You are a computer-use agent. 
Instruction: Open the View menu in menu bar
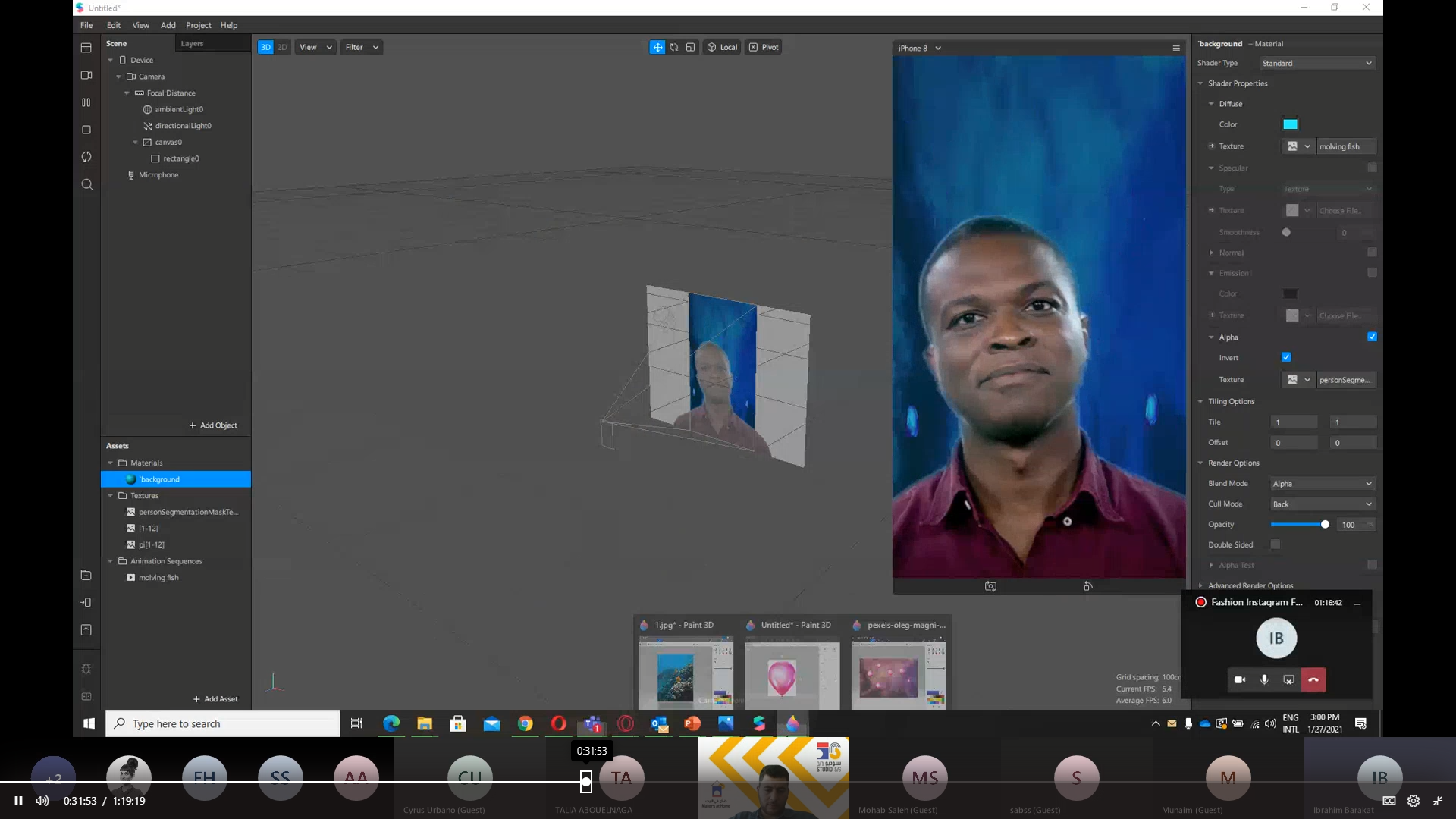click(x=141, y=25)
